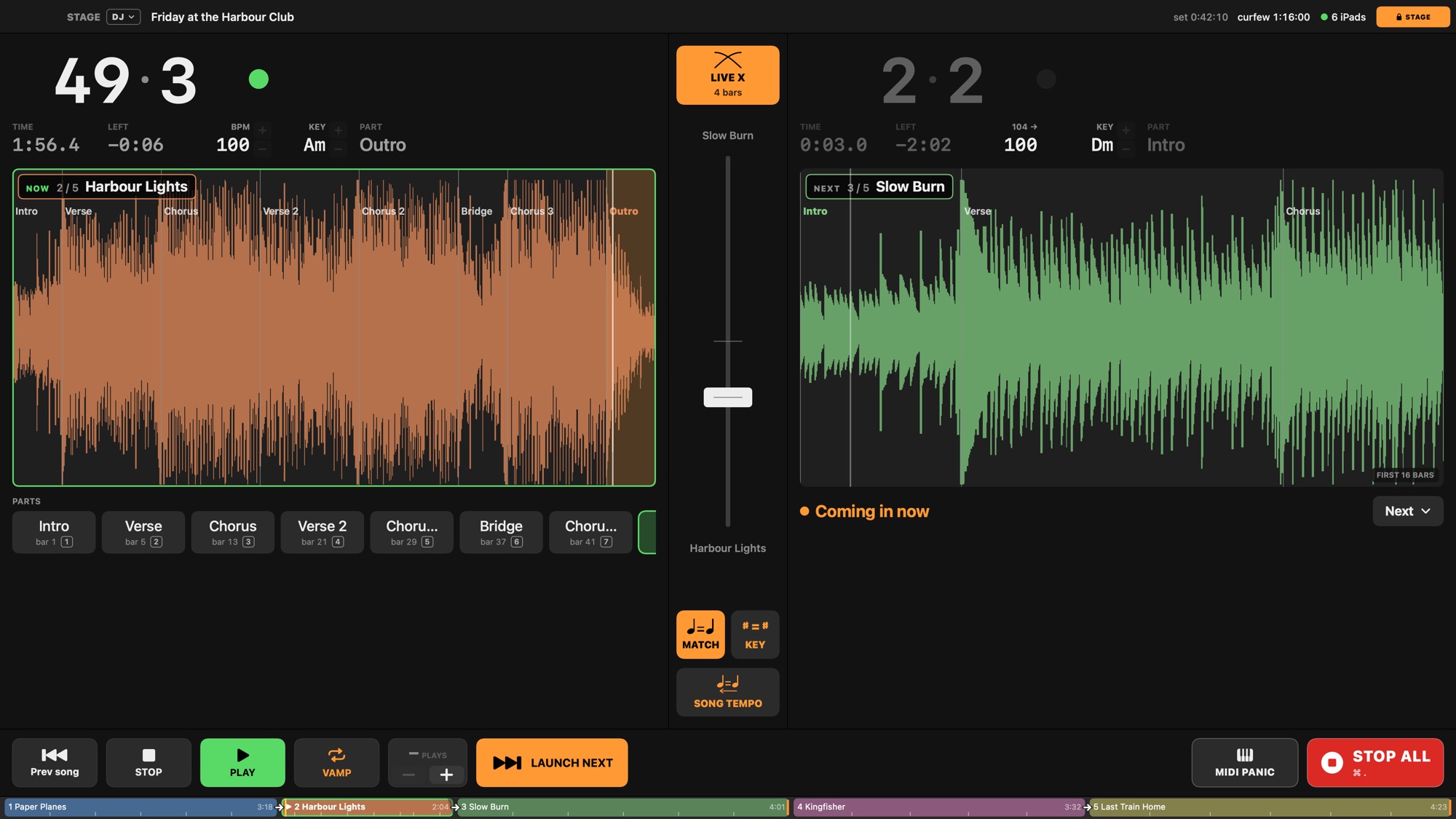Click the Harbour Lights NOW title badge
This screenshot has height=819, width=1456.
pos(107,187)
